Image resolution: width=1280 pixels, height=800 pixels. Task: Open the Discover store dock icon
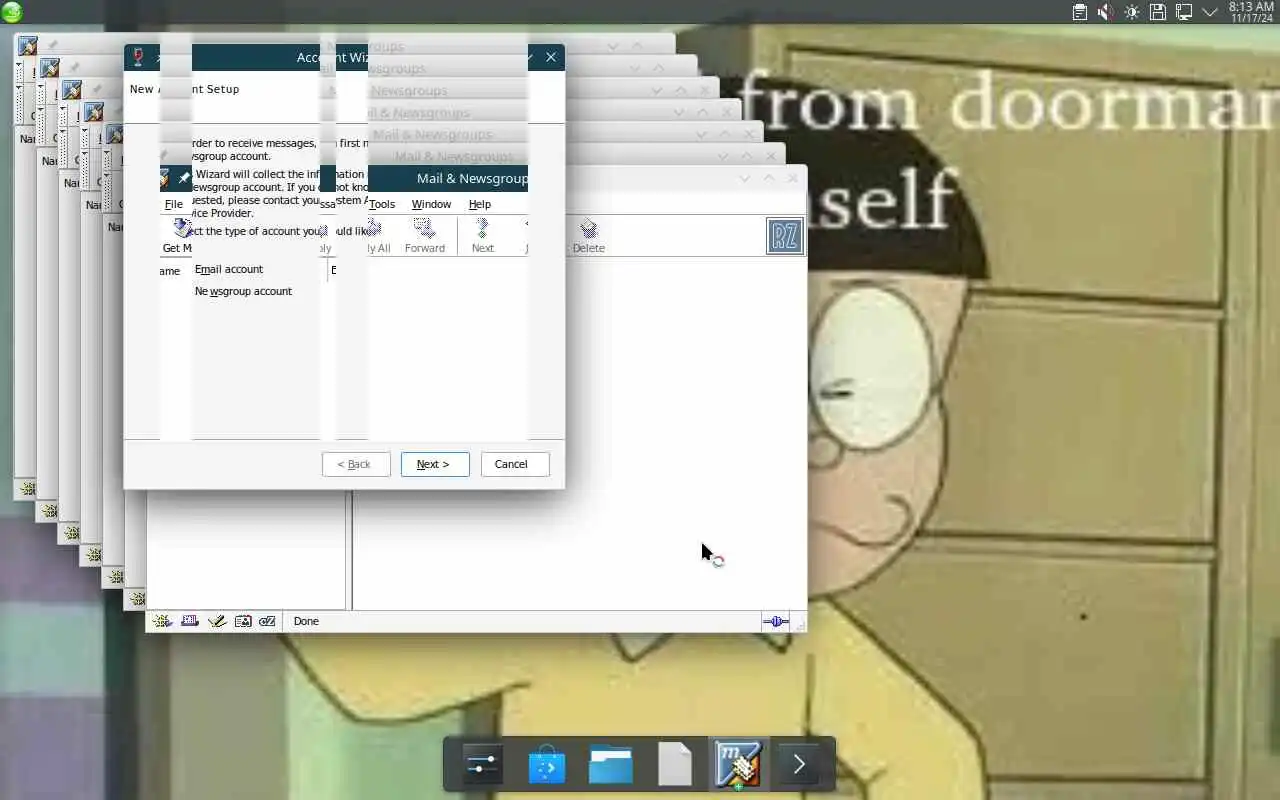pos(546,765)
